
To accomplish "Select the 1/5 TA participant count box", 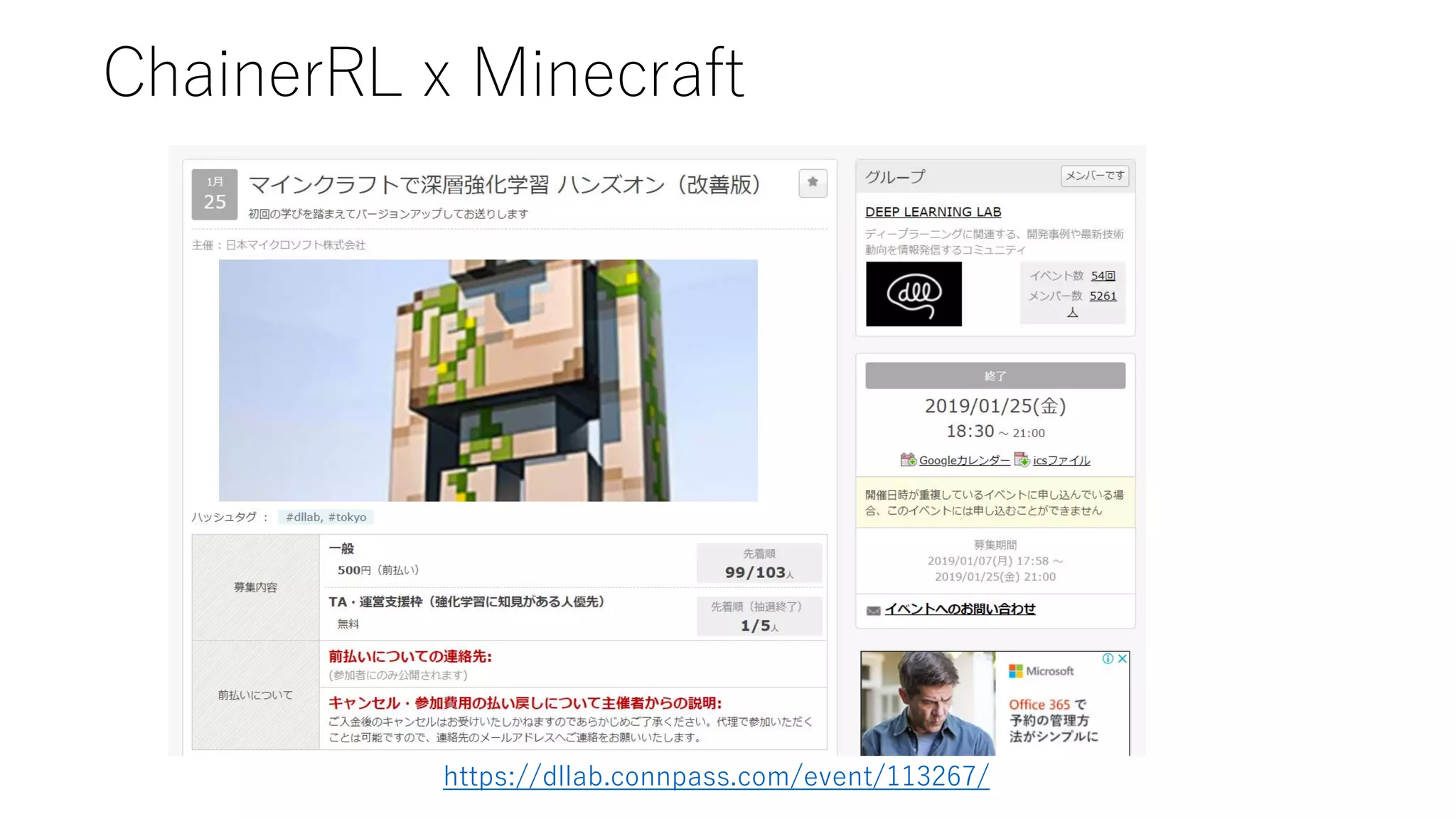I will click(759, 616).
